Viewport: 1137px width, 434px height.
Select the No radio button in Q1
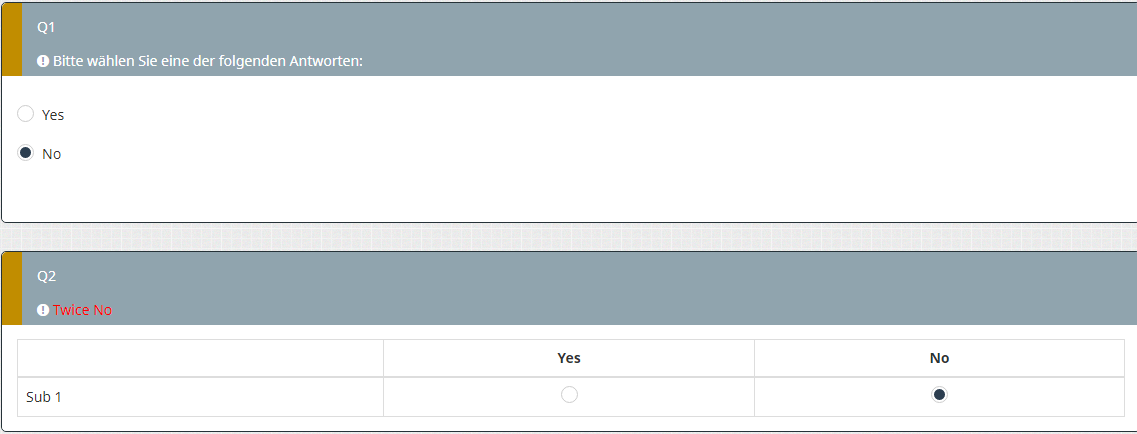point(26,153)
